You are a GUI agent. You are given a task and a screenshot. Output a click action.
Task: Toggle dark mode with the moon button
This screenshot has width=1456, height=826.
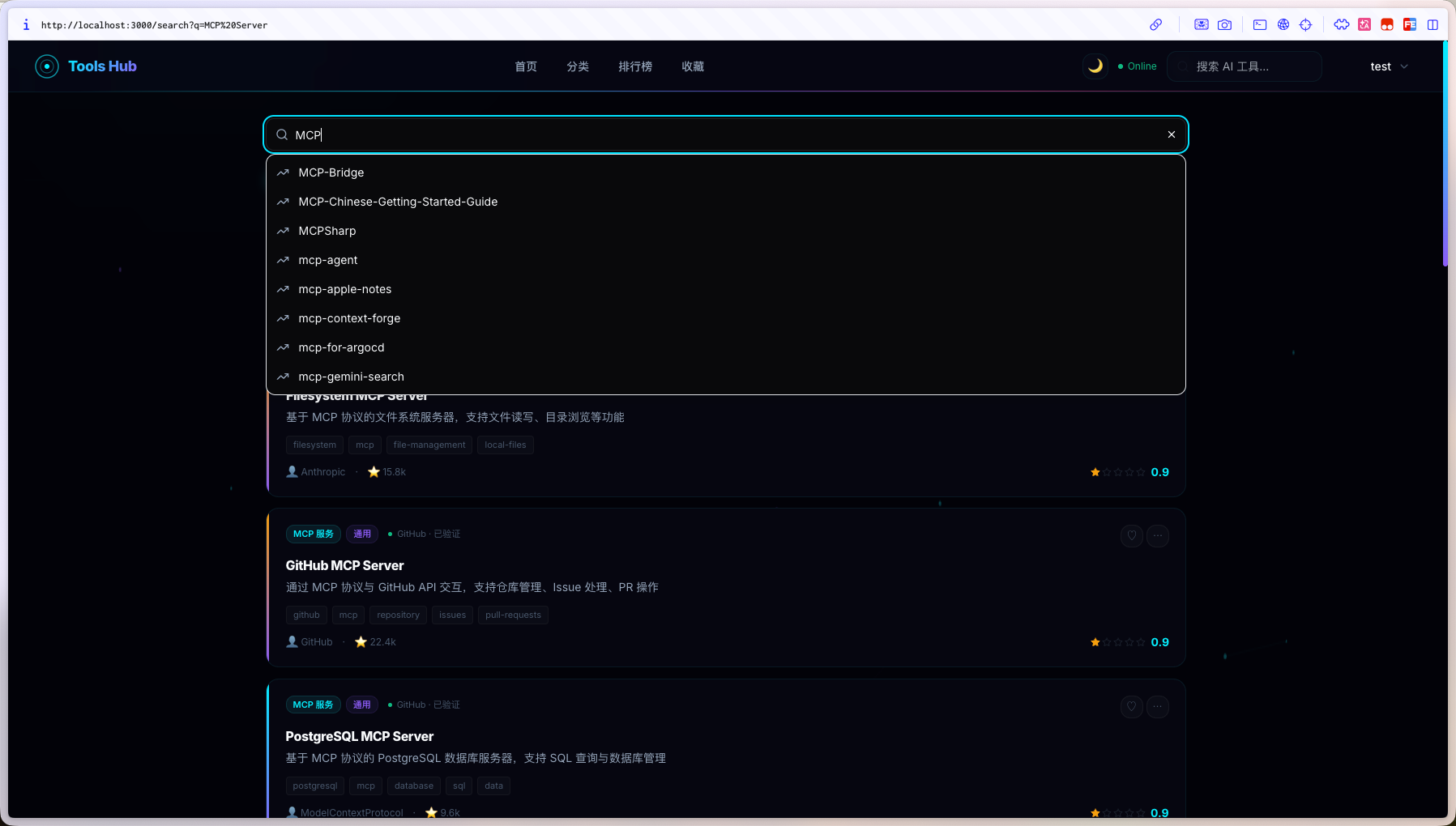click(x=1095, y=66)
